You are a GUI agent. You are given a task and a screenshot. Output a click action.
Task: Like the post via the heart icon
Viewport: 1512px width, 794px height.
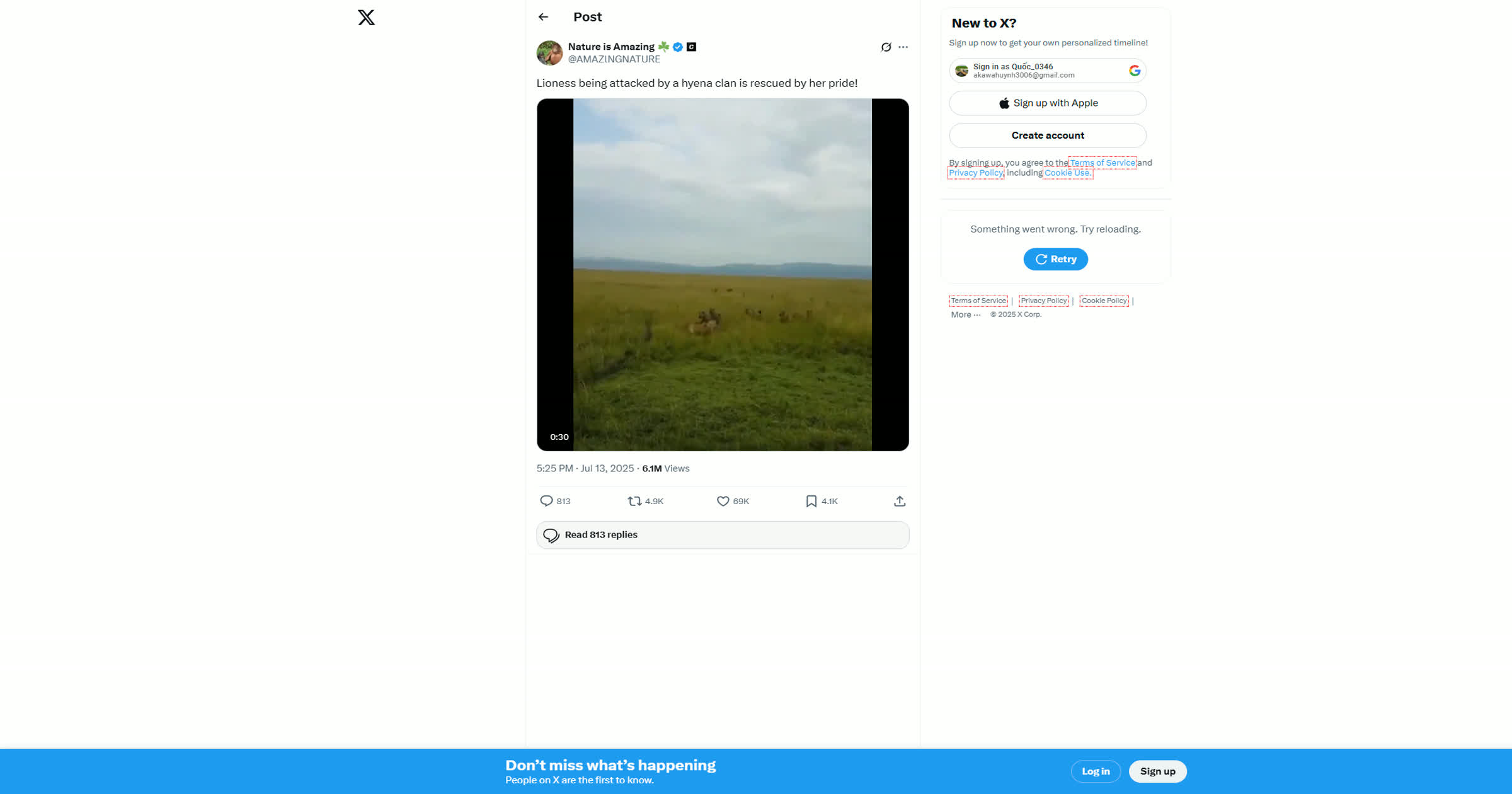tap(722, 500)
